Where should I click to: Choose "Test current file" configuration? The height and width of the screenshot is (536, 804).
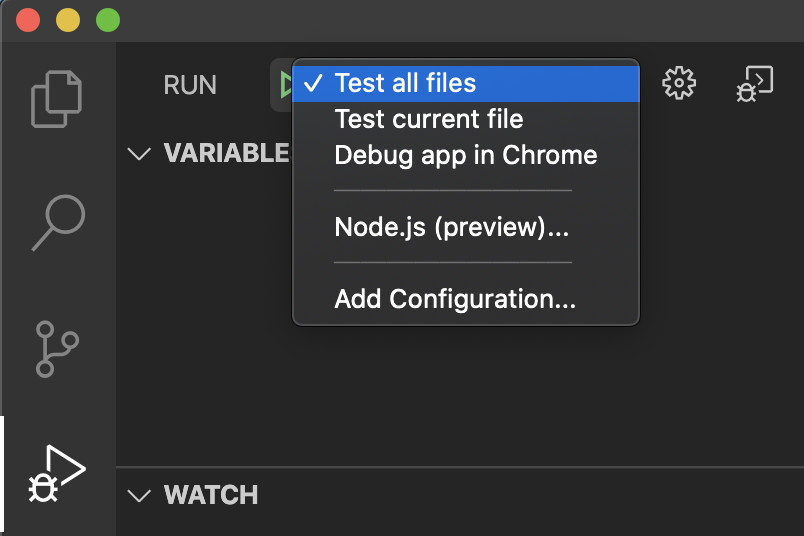click(428, 120)
